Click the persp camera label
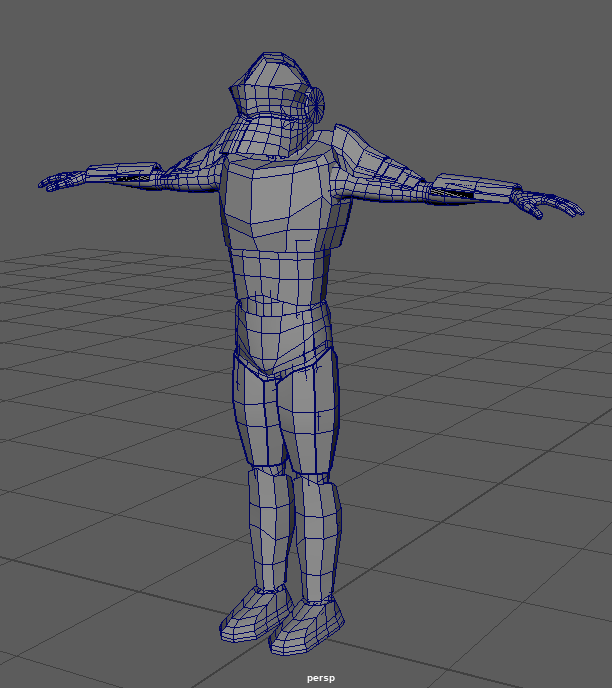 320,678
